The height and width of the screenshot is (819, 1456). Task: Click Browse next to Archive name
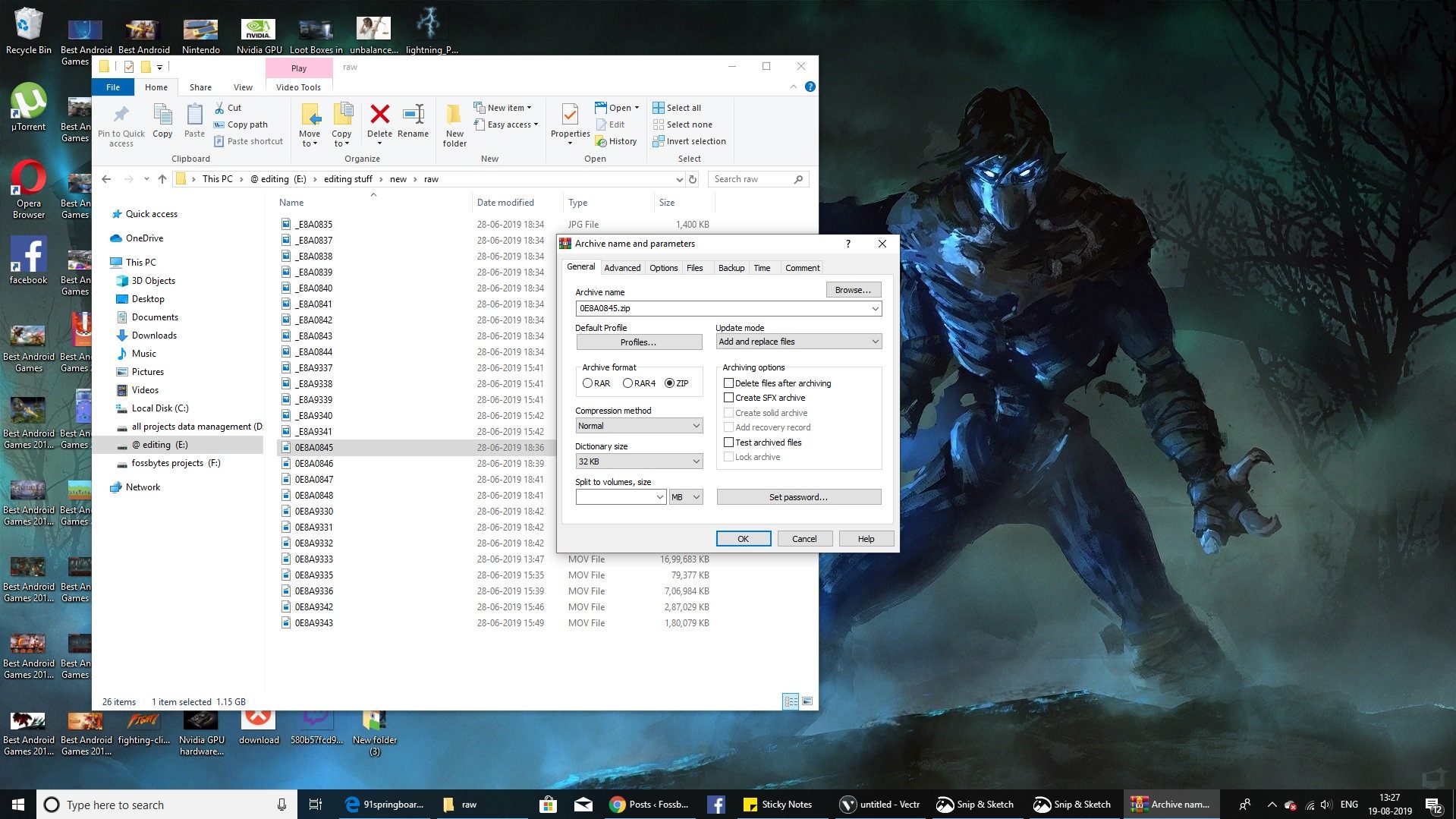click(x=853, y=289)
